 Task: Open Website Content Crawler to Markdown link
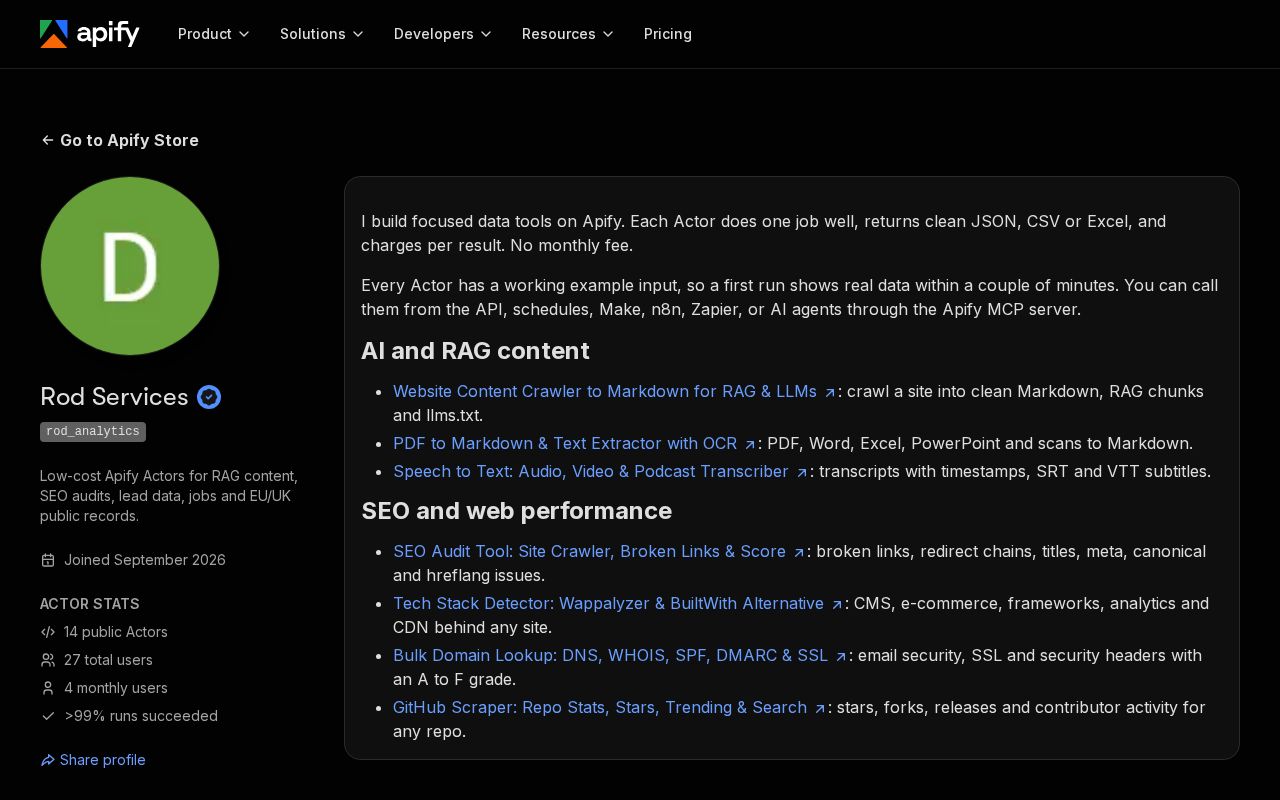[614, 391]
